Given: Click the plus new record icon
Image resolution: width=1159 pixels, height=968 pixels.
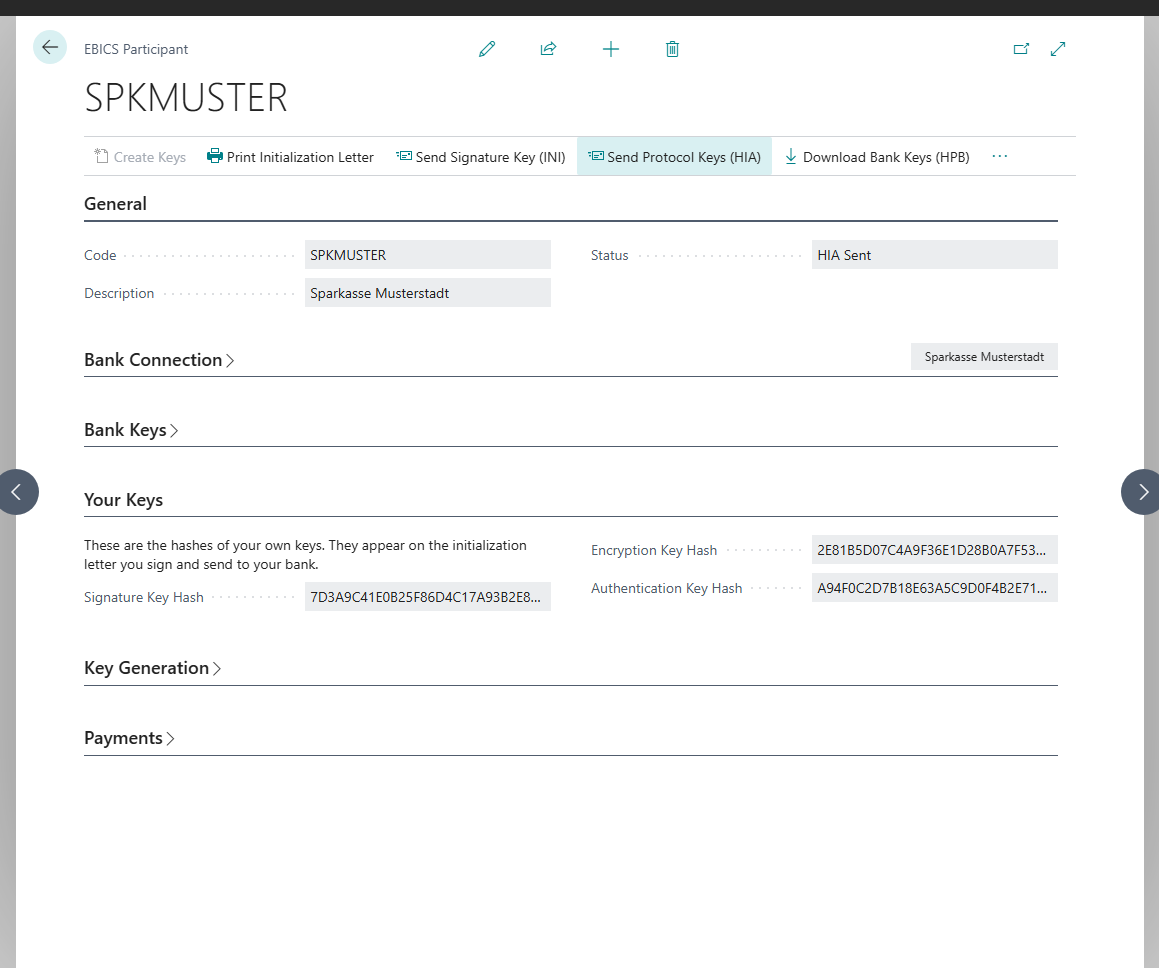Looking at the screenshot, I should (x=611, y=50).
